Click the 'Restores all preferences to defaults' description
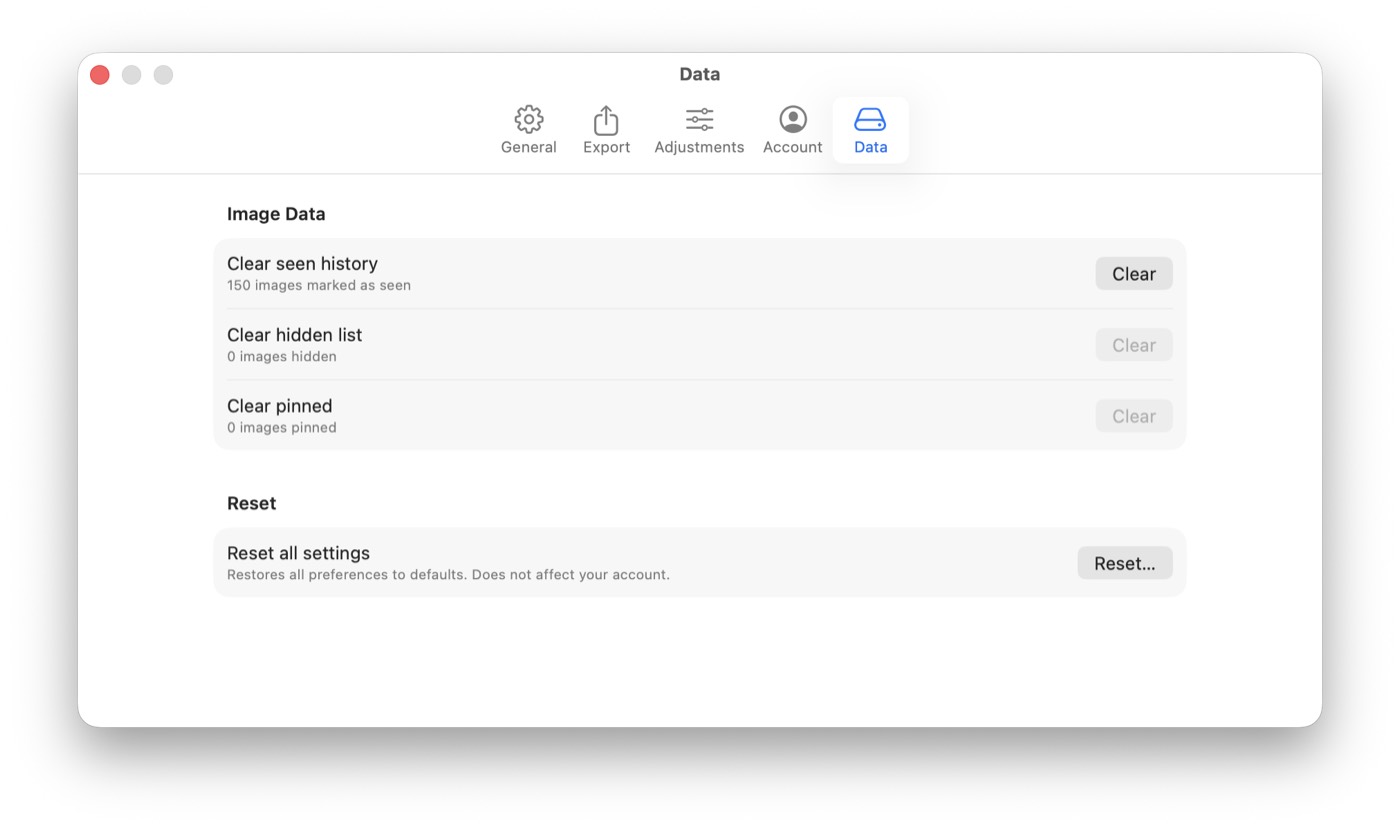 coord(448,575)
